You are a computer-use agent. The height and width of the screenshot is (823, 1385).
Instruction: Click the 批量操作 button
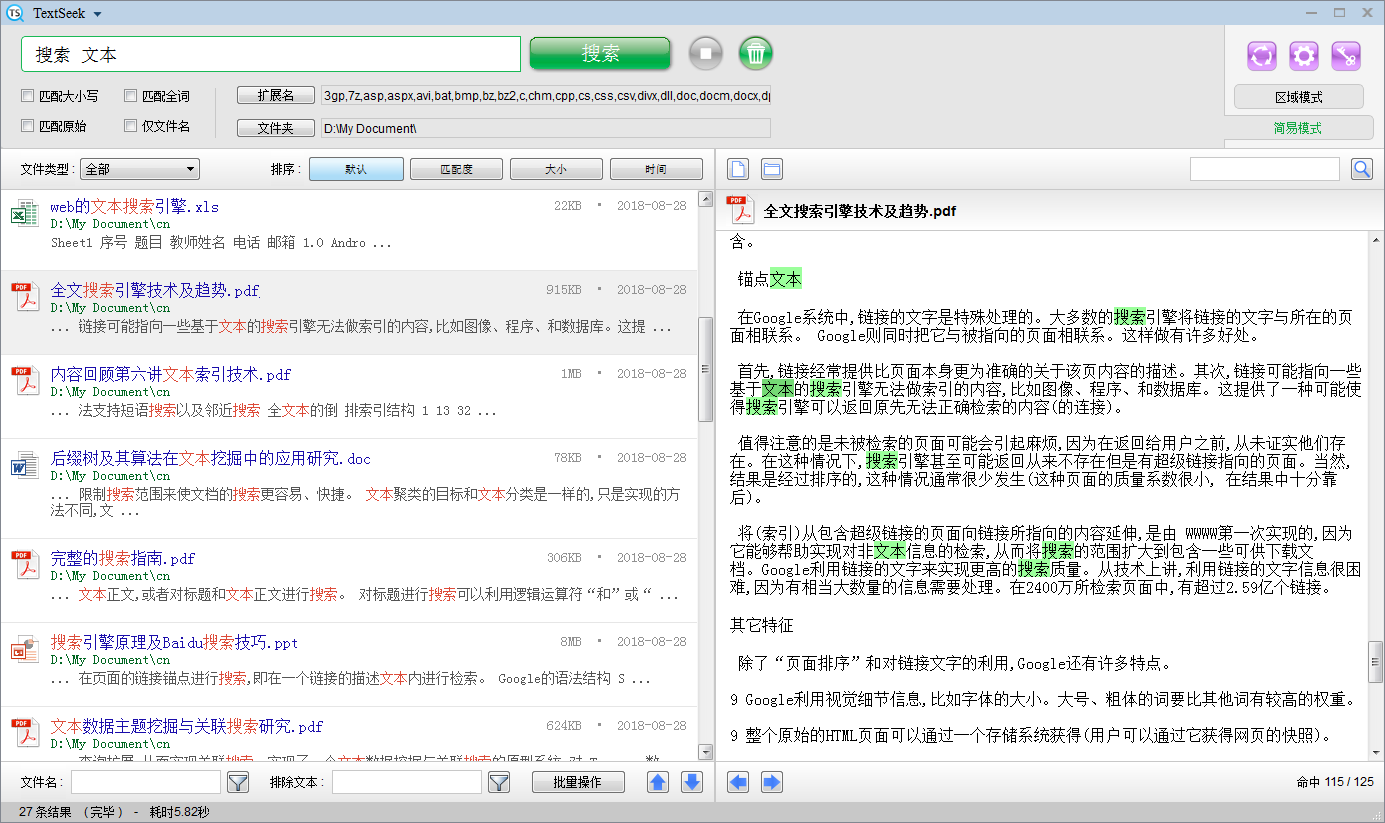click(x=578, y=782)
